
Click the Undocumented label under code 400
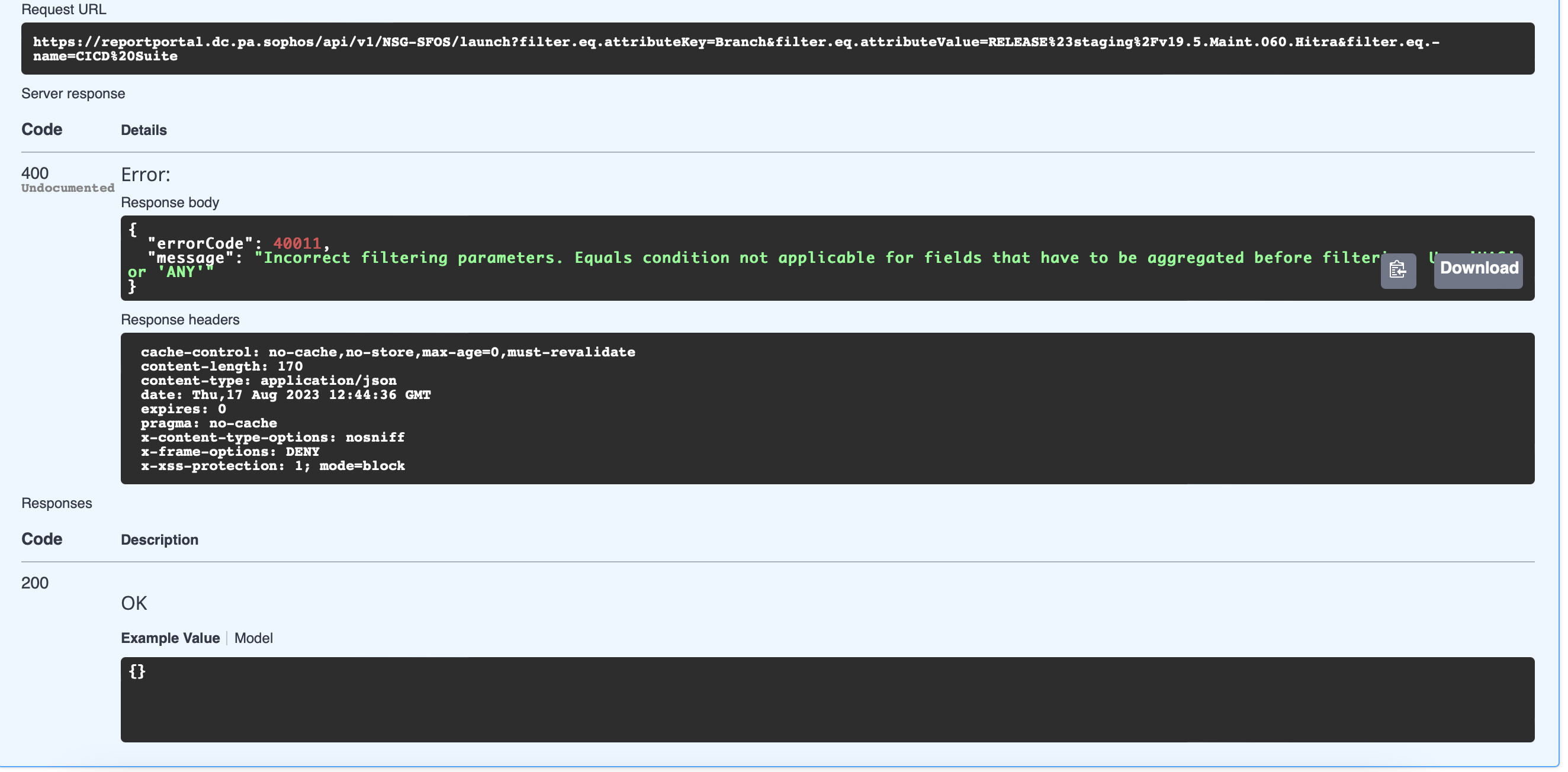coord(67,187)
